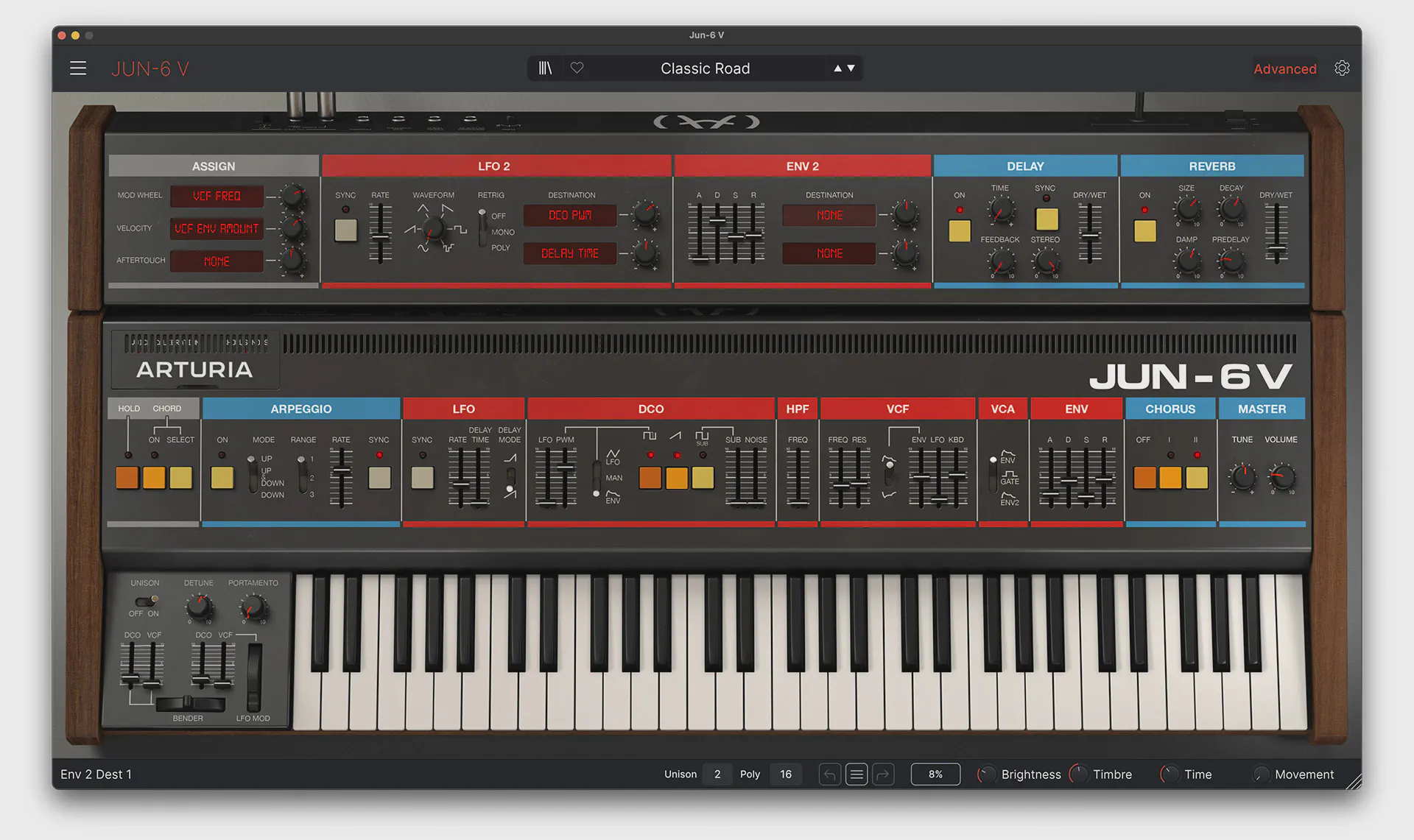
Task: Open undo history list icon
Action: (x=857, y=774)
